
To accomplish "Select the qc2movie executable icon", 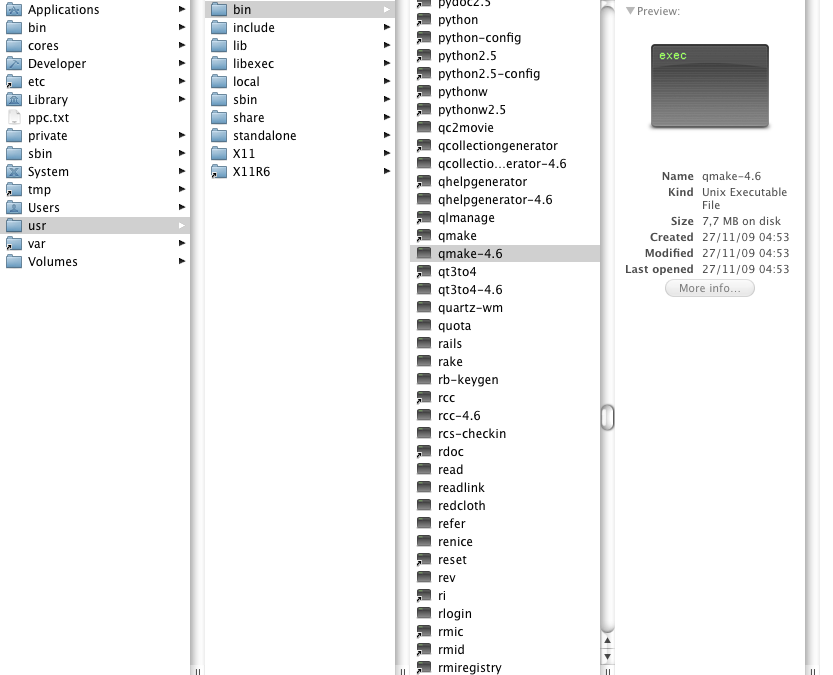I will coord(423,128).
